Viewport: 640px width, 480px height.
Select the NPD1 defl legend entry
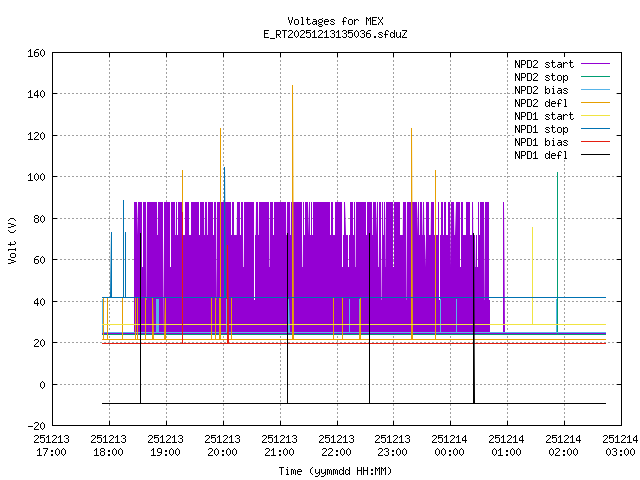[x=541, y=155]
